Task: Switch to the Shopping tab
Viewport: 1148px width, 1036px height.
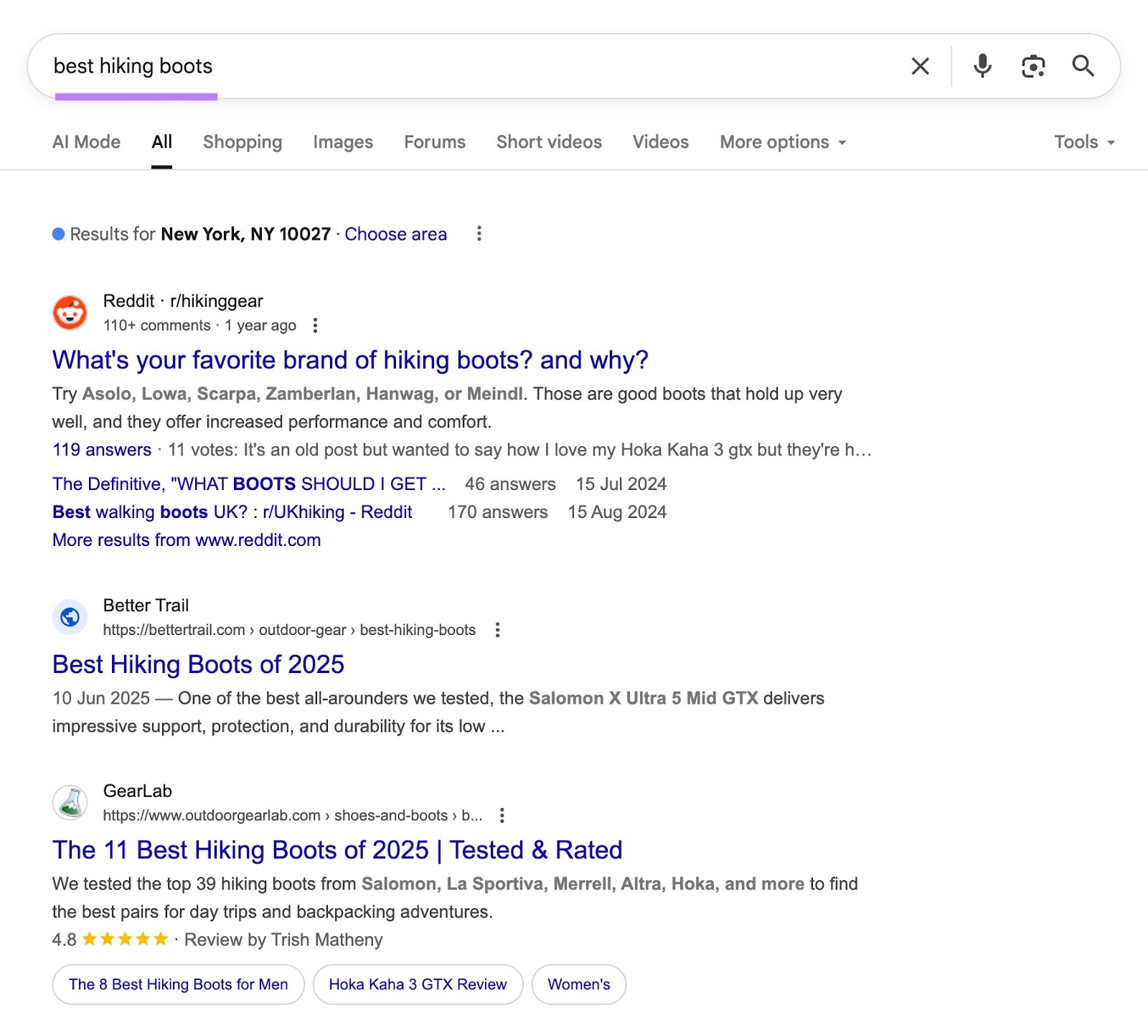Action: pyautogui.click(x=242, y=142)
